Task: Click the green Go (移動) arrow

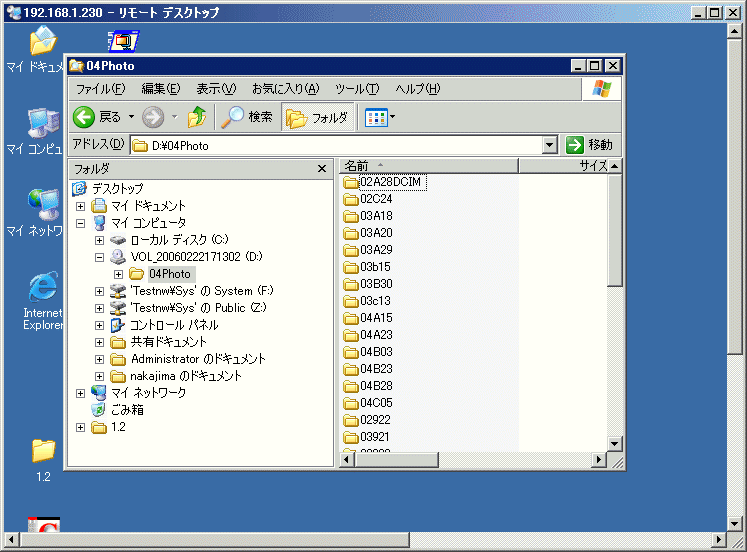Action: pyautogui.click(x=575, y=145)
